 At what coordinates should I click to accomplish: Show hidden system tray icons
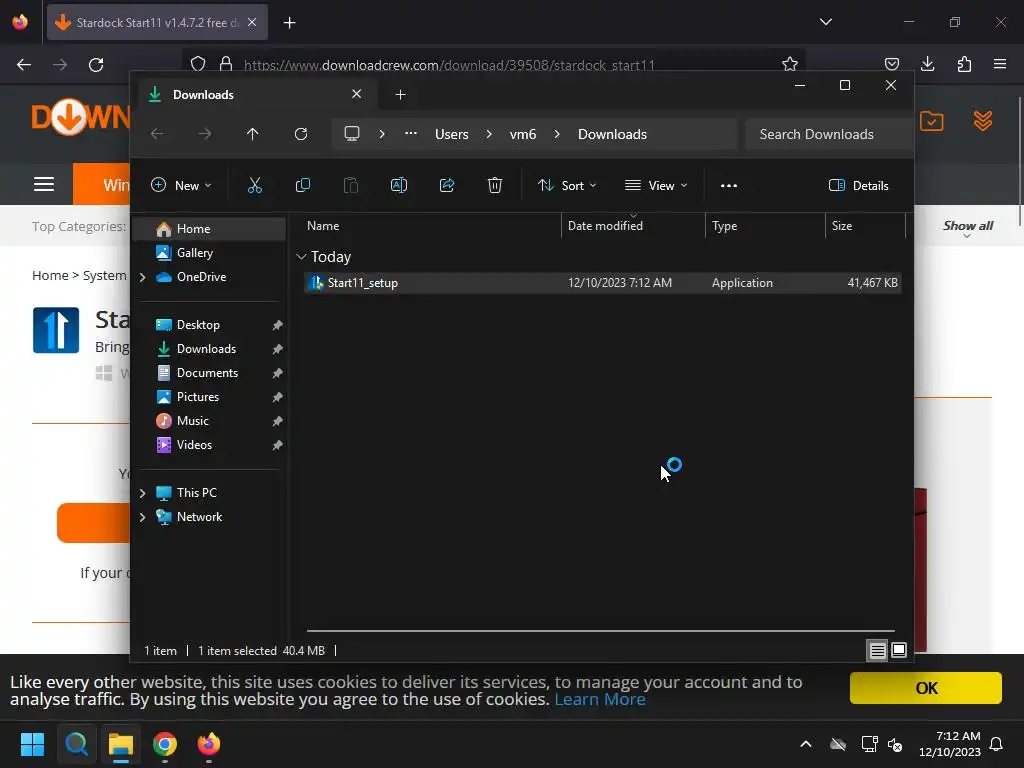tap(806, 744)
